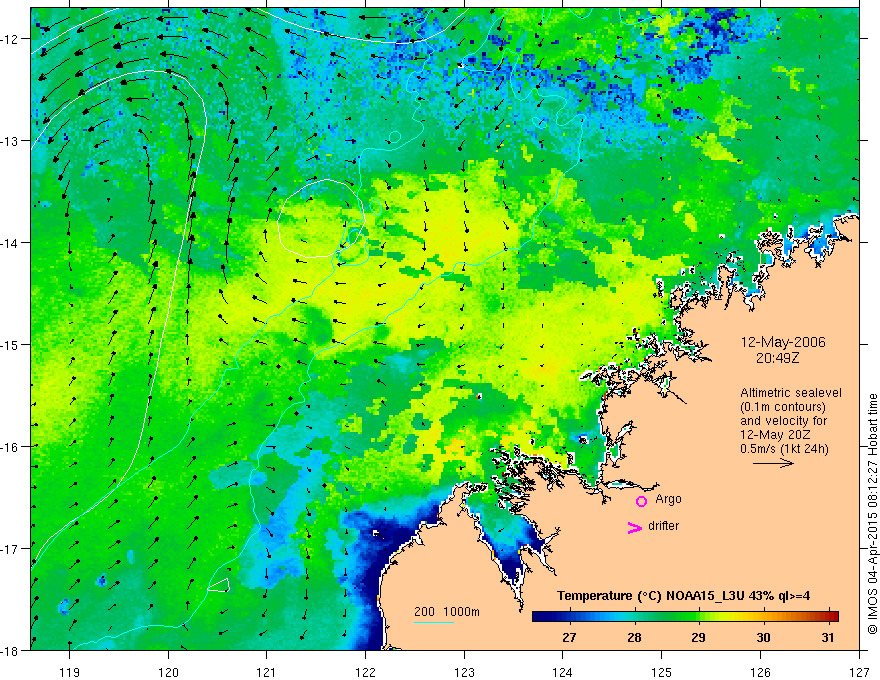Click the latitude label -17
880x680 pixels.
(x=11, y=549)
